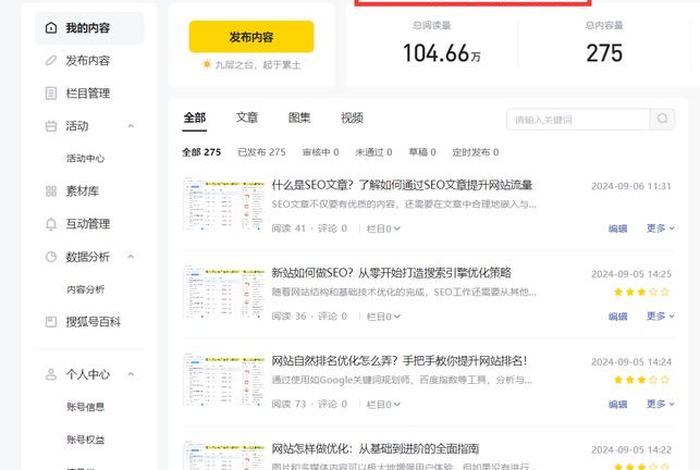Click date 2024-09-06 11:31
The height and width of the screenshot is (470, 700).
[x=631, y=186]
